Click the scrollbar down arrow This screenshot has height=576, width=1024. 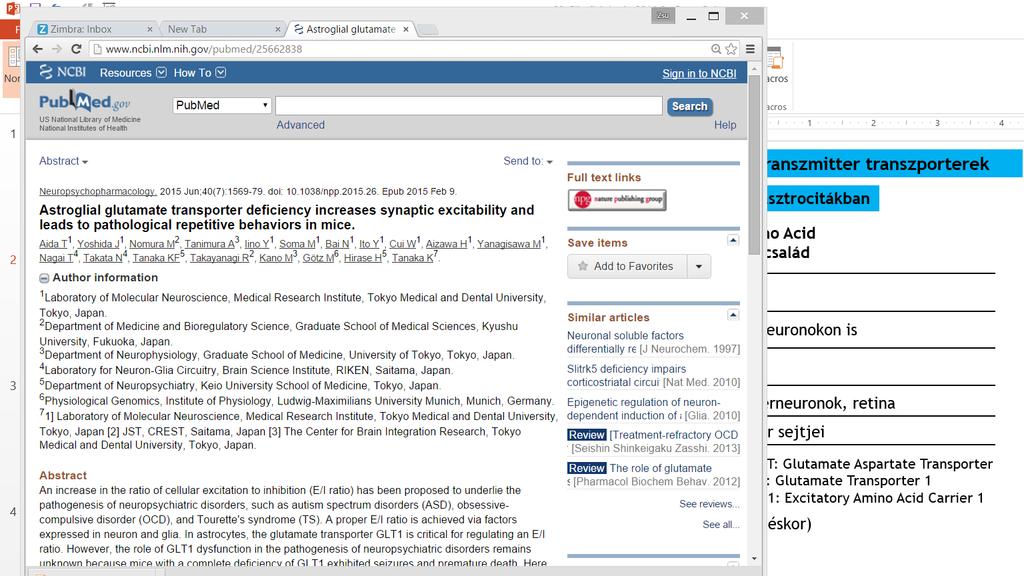tap(754, 558)
